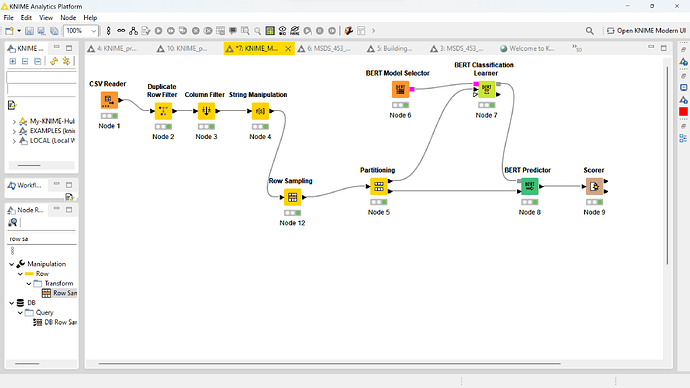
Task: Click the add workflow annotation comment icon
Action: tap(233, 31)
